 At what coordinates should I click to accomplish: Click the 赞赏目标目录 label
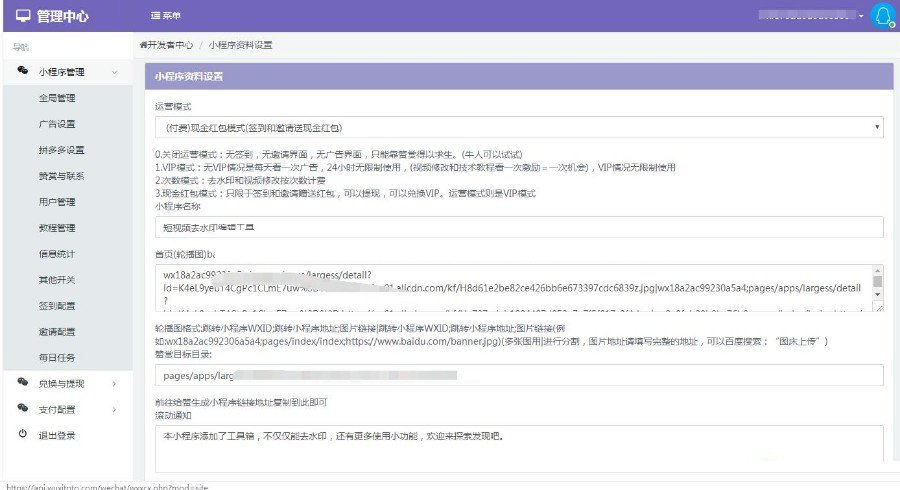click(x=183, y=355)
